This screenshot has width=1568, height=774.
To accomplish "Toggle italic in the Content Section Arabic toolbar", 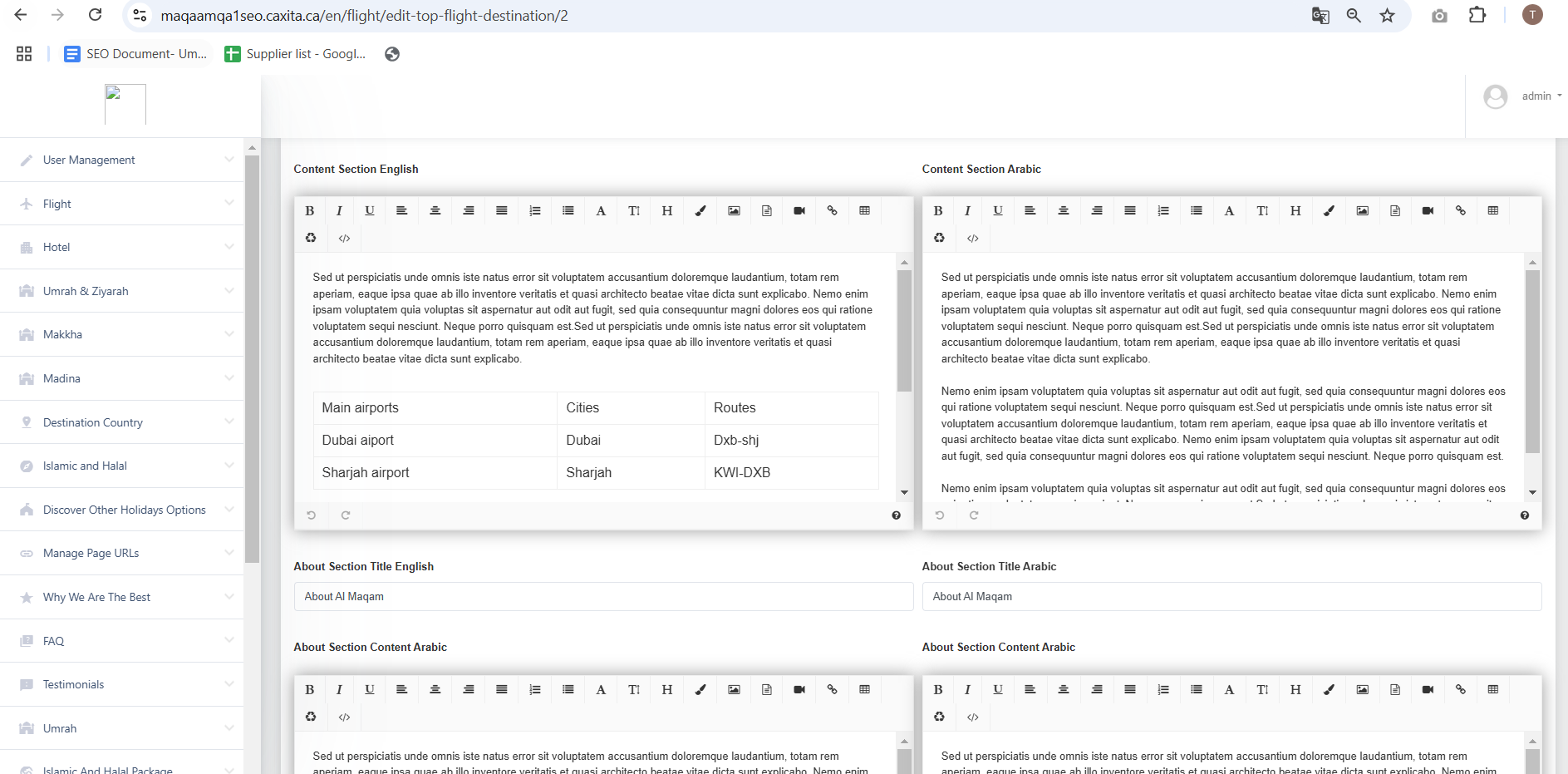I will pyautogui.click(x=967, y=211).
